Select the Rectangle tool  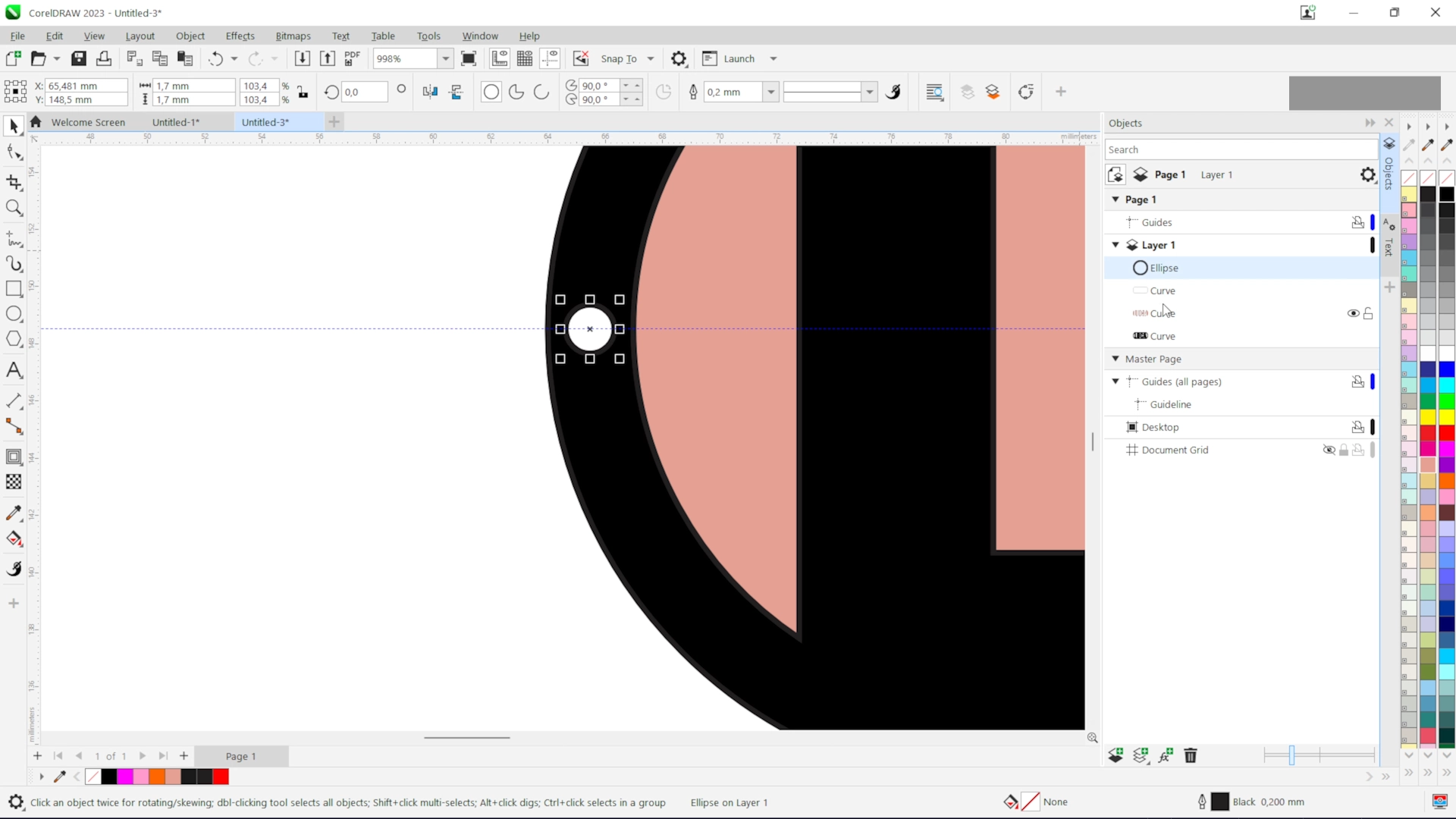tap(14, 289)
